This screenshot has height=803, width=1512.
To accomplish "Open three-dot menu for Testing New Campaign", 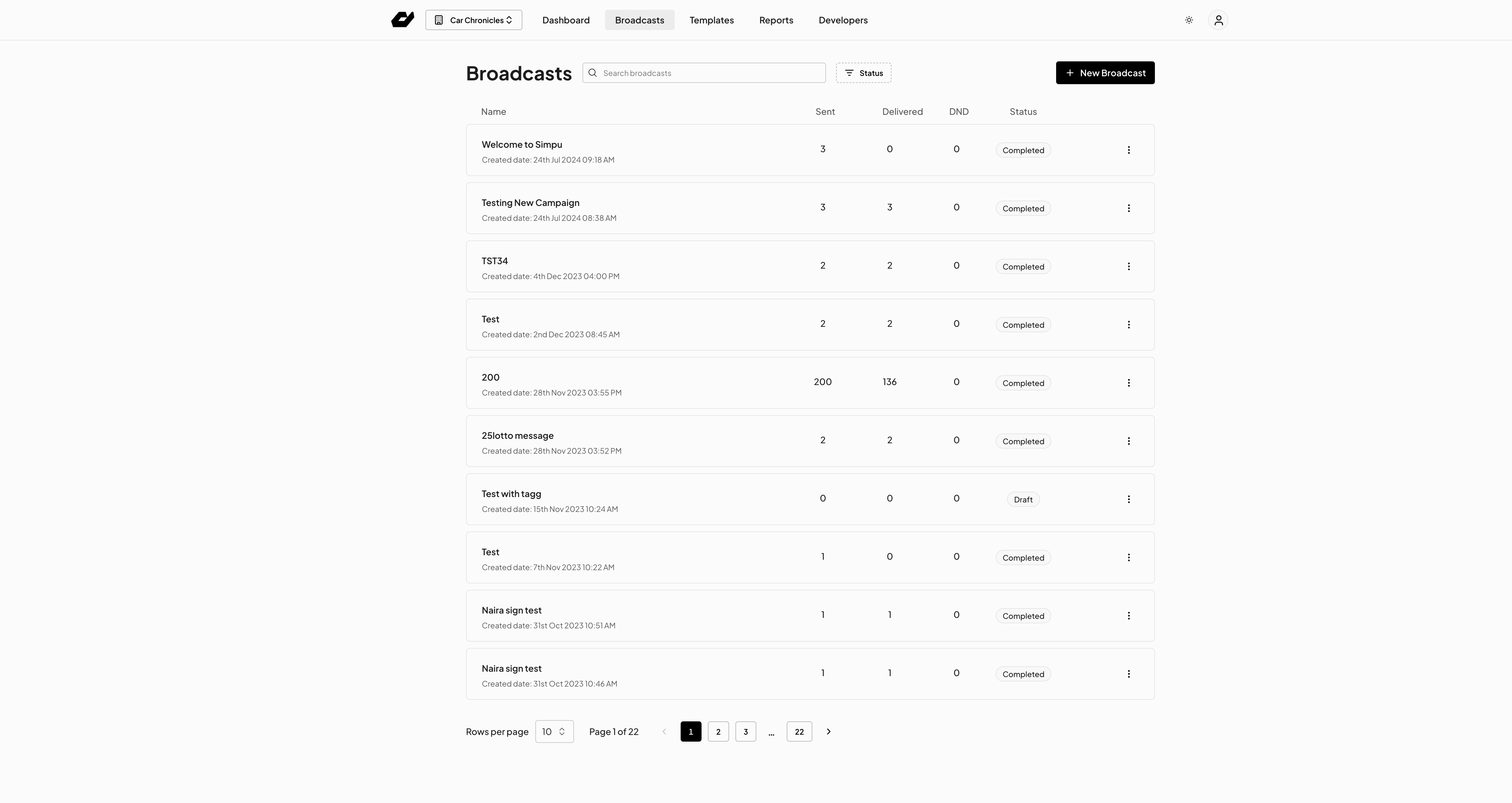I will coord(1128,208).
